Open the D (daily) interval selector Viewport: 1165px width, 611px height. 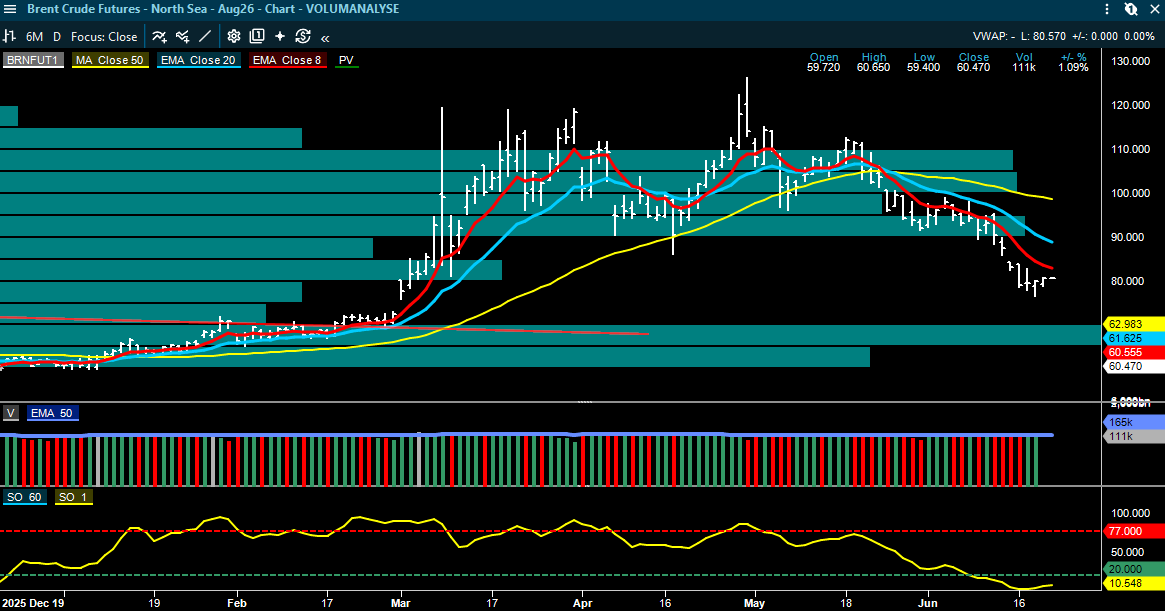[x=57, y=36]
